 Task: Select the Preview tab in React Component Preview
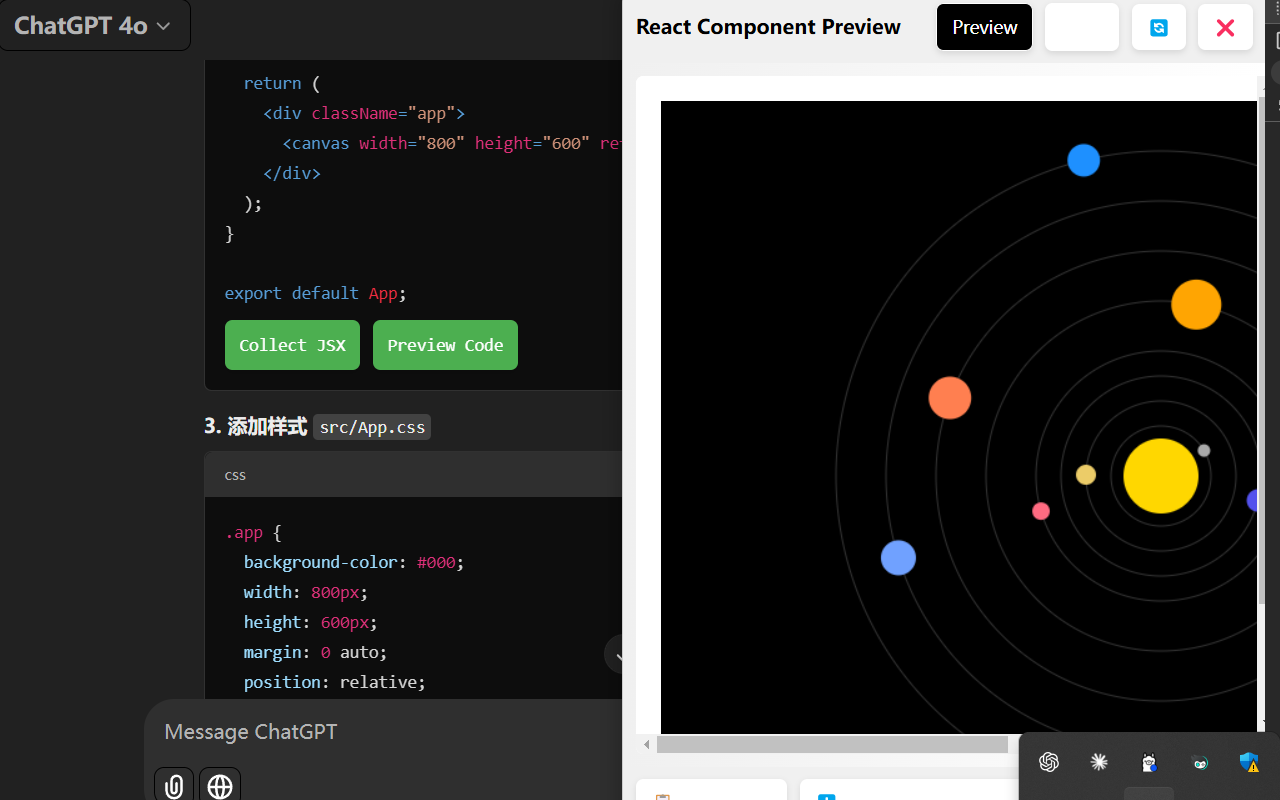[x=984, y=27]
